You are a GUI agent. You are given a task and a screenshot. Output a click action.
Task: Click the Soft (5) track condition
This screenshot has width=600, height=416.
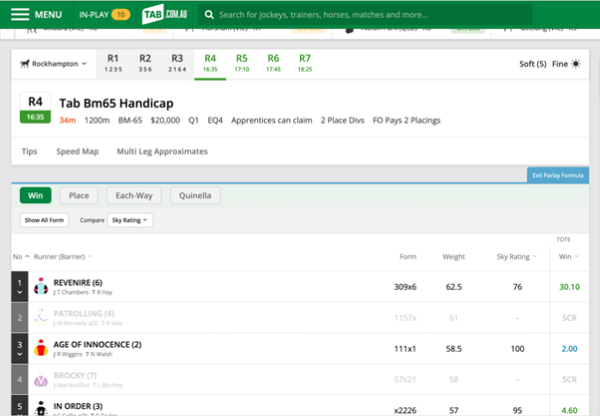point(532,64)
